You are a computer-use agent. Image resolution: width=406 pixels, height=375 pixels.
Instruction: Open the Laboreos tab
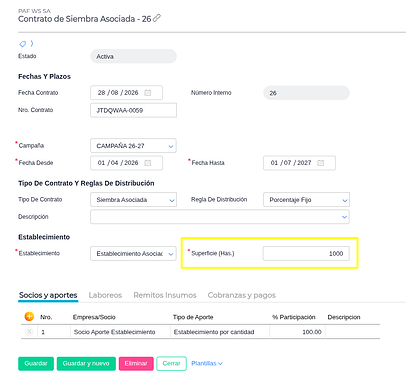pos(105,295)
